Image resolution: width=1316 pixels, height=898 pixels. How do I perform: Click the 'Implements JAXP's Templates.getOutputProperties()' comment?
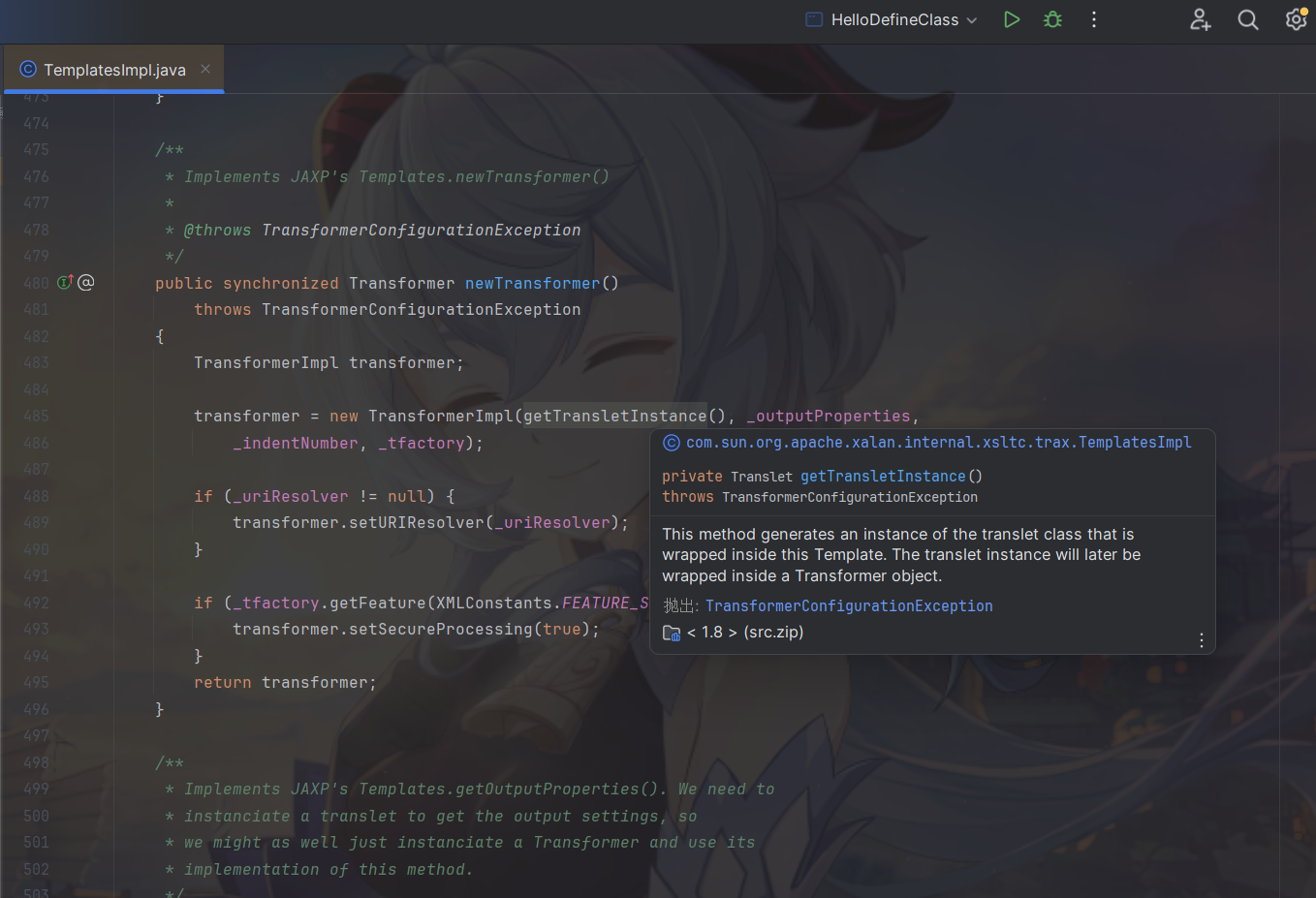(x=422, y=790)
